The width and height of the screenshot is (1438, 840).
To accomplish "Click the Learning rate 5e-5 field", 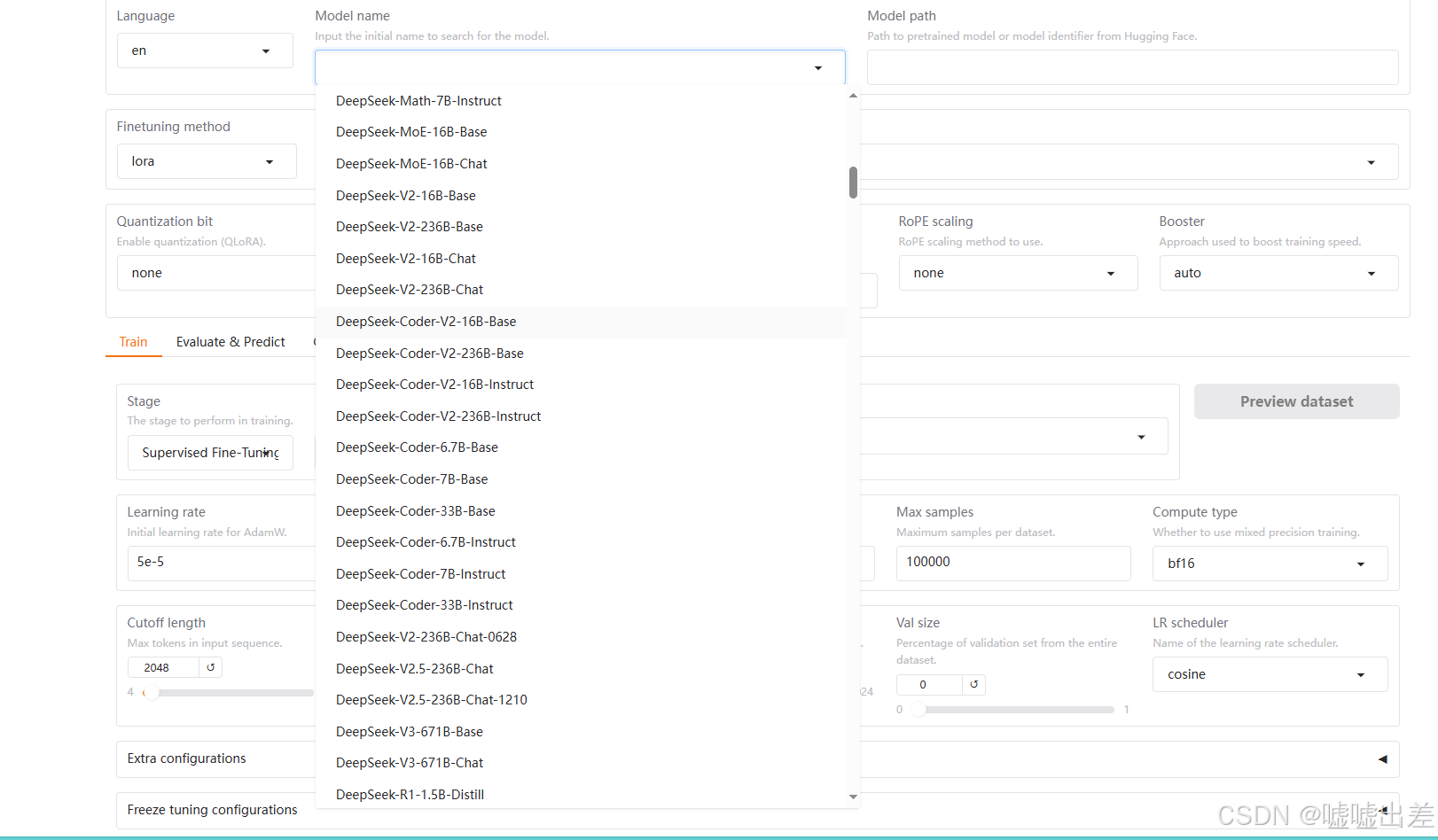I will coord(222,563).
